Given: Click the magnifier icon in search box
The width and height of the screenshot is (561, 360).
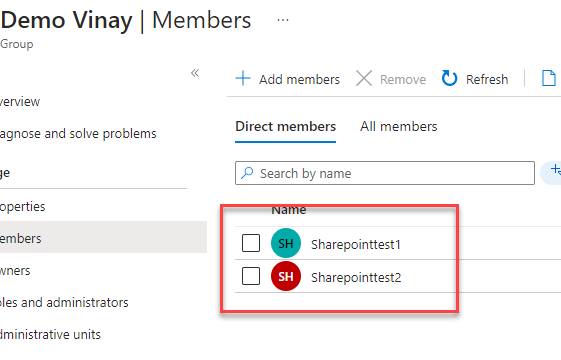Looking at the screenshot, I should (247, 173).
